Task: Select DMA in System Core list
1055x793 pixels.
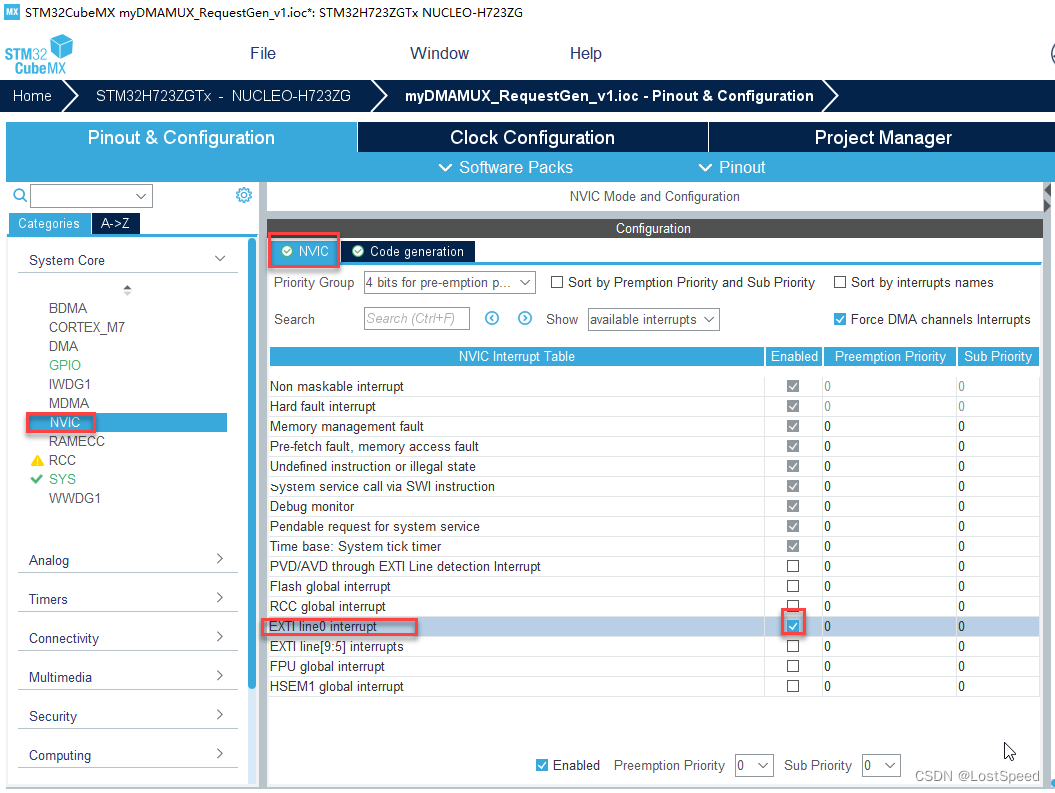Action: [63, 346]
